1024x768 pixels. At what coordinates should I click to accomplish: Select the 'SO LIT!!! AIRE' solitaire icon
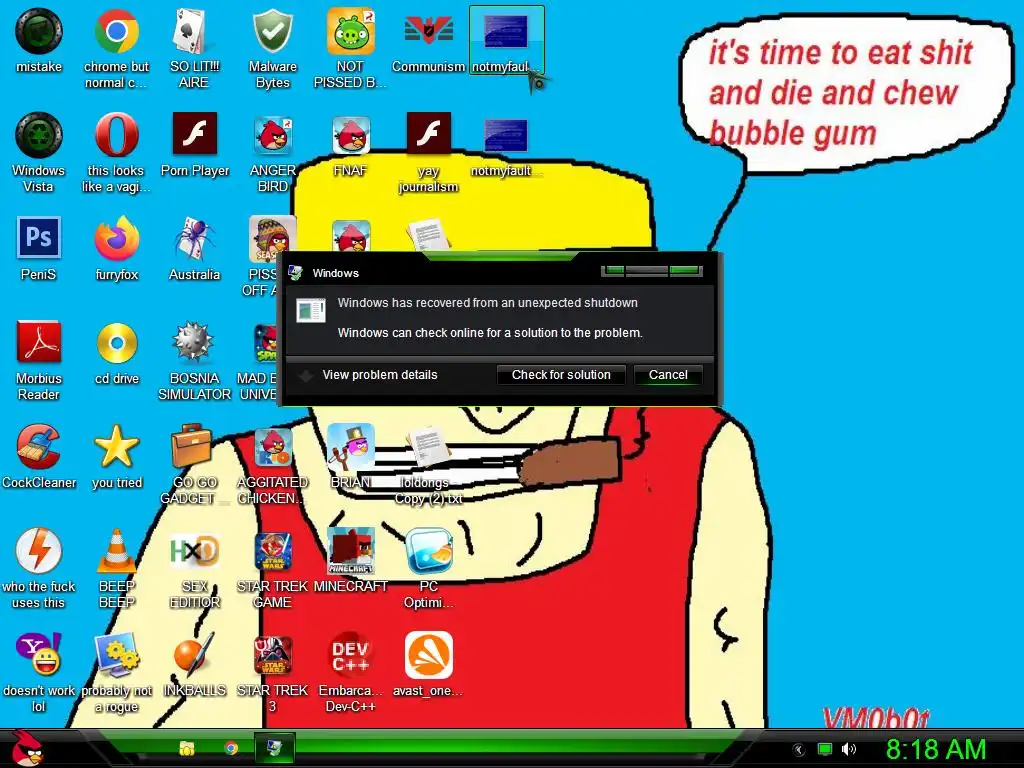[x=194, y=48]
